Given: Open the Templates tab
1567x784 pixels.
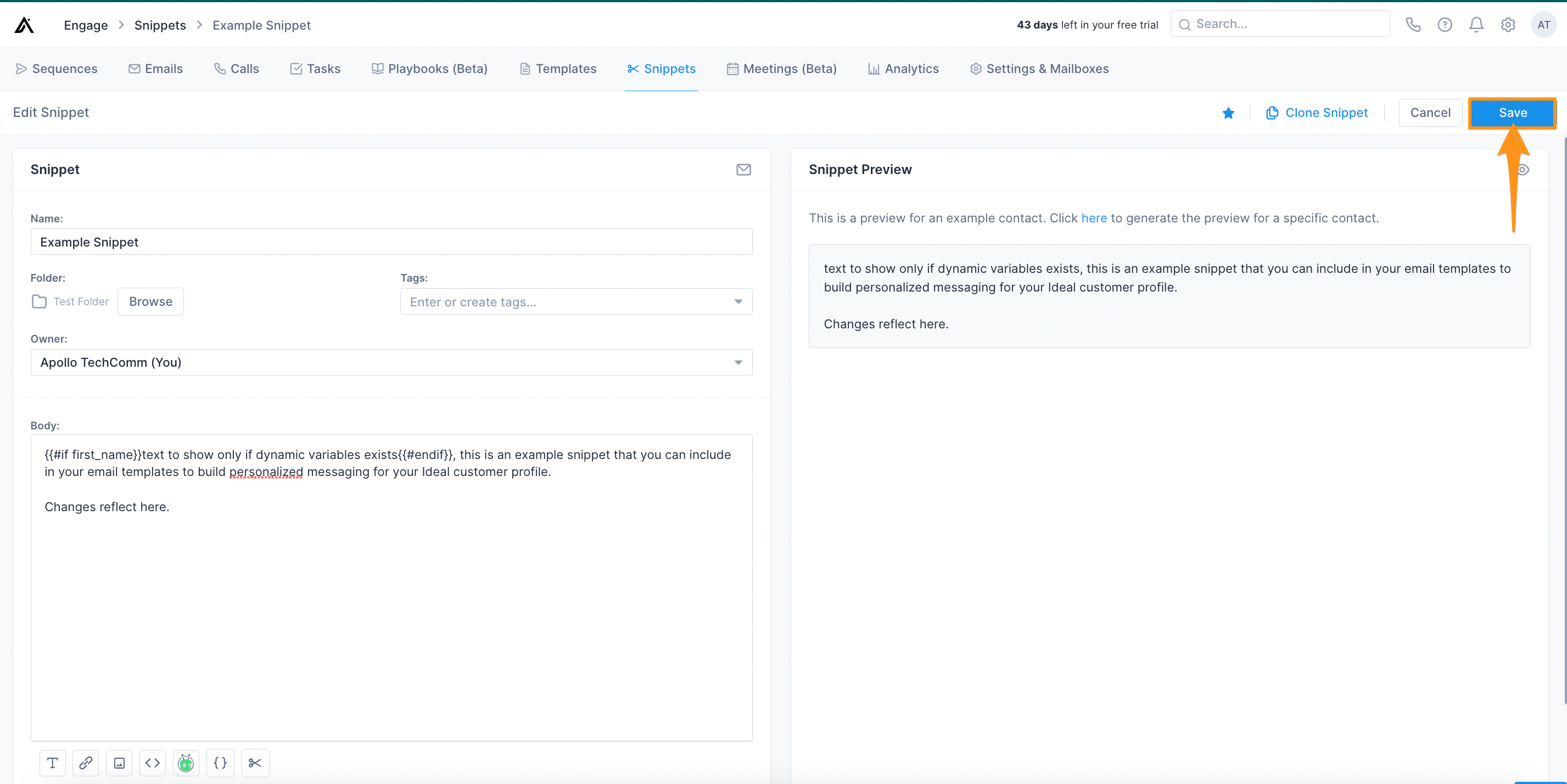Looking at the screenshot, I should click(x=558, y=69).
